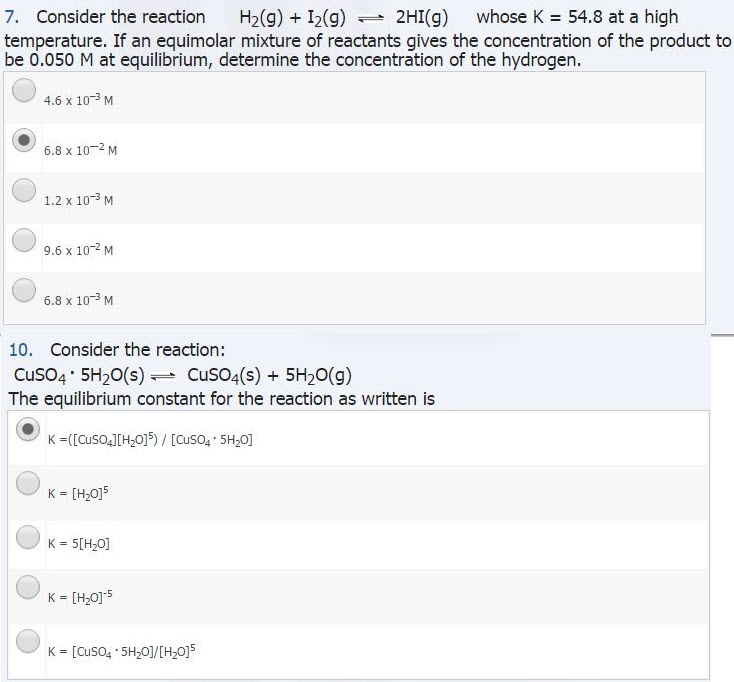This screenshot has height=682, width=734.
Task: Choose the K = 5[H2O] radio button
Action: 28,537
